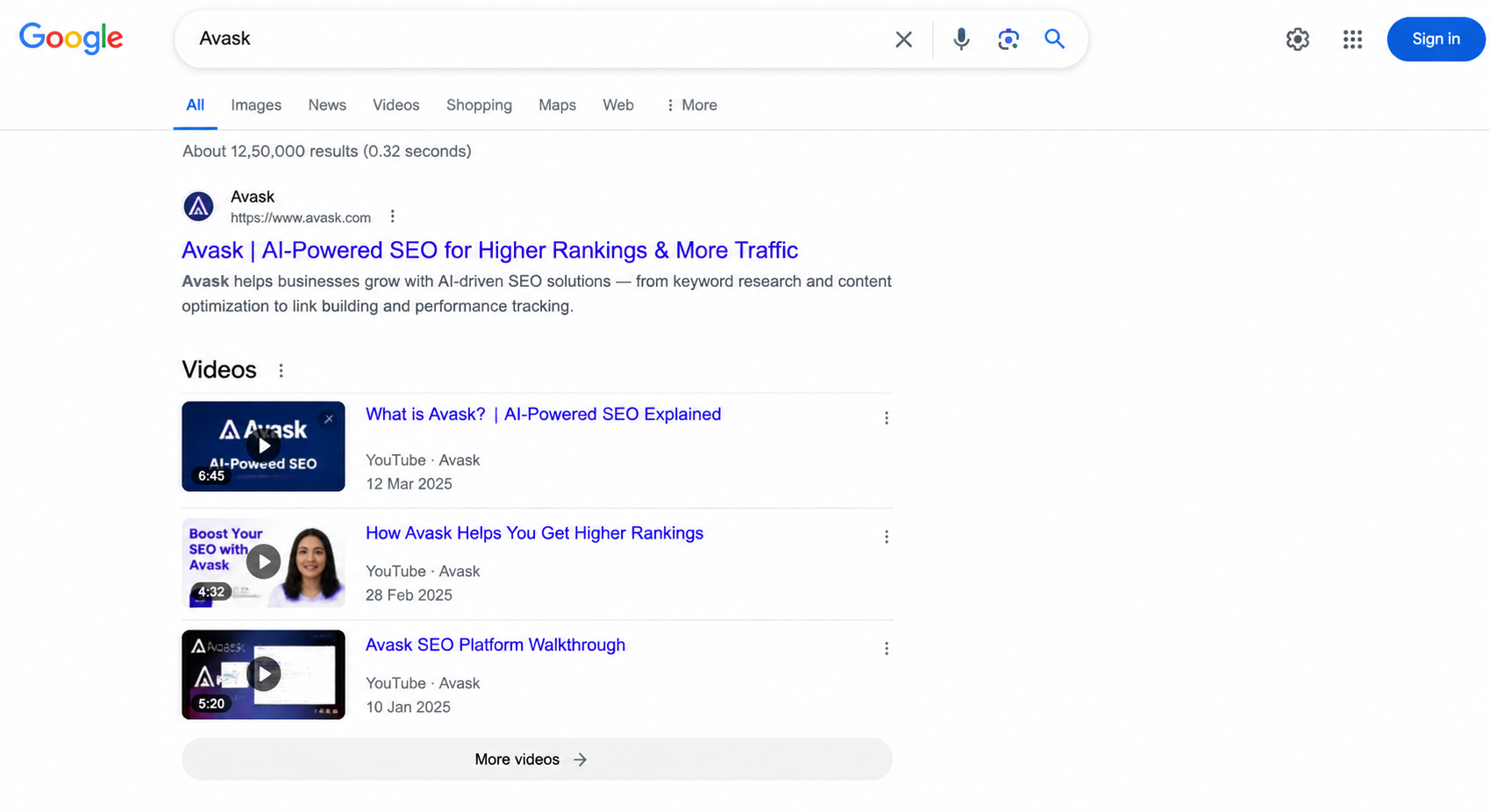The width and height of the screenshot is (1490, 812).
Task: Select the All results tab
Action: (x=195, y=105)
